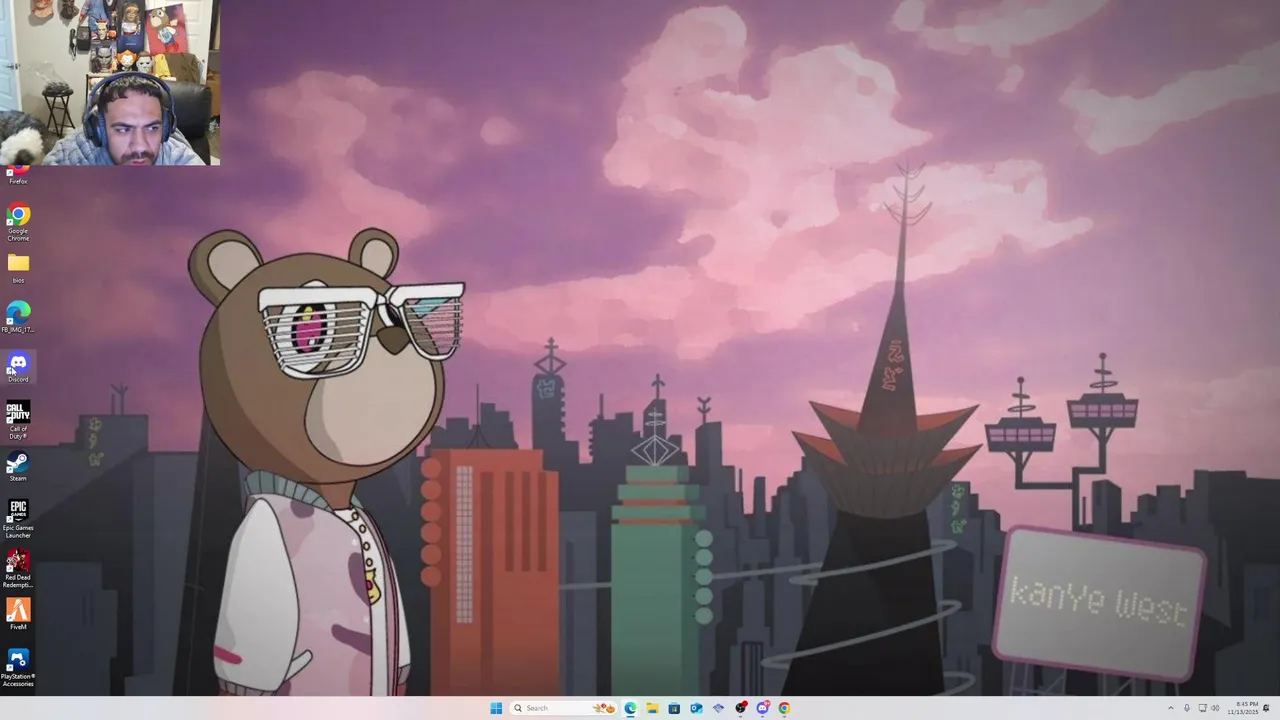1280x720 pixels.
Task: Open network settings tray icon
Action: 1202,708
